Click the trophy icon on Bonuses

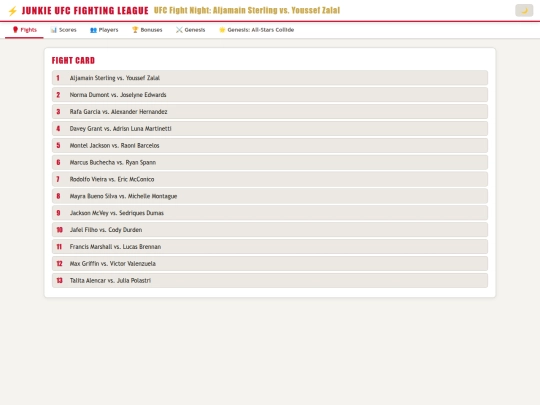tap(135, 30)
